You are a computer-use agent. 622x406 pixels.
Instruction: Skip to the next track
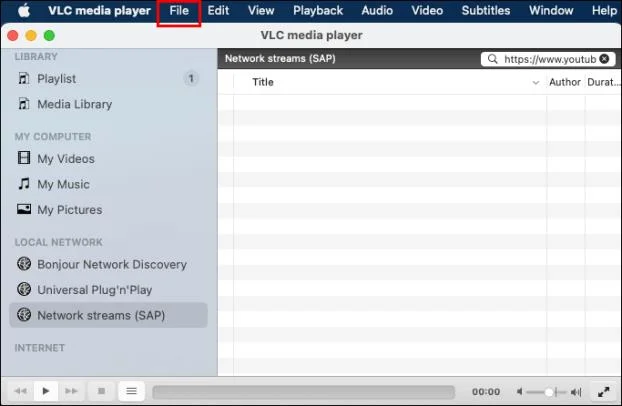click(x=71, y=391)
